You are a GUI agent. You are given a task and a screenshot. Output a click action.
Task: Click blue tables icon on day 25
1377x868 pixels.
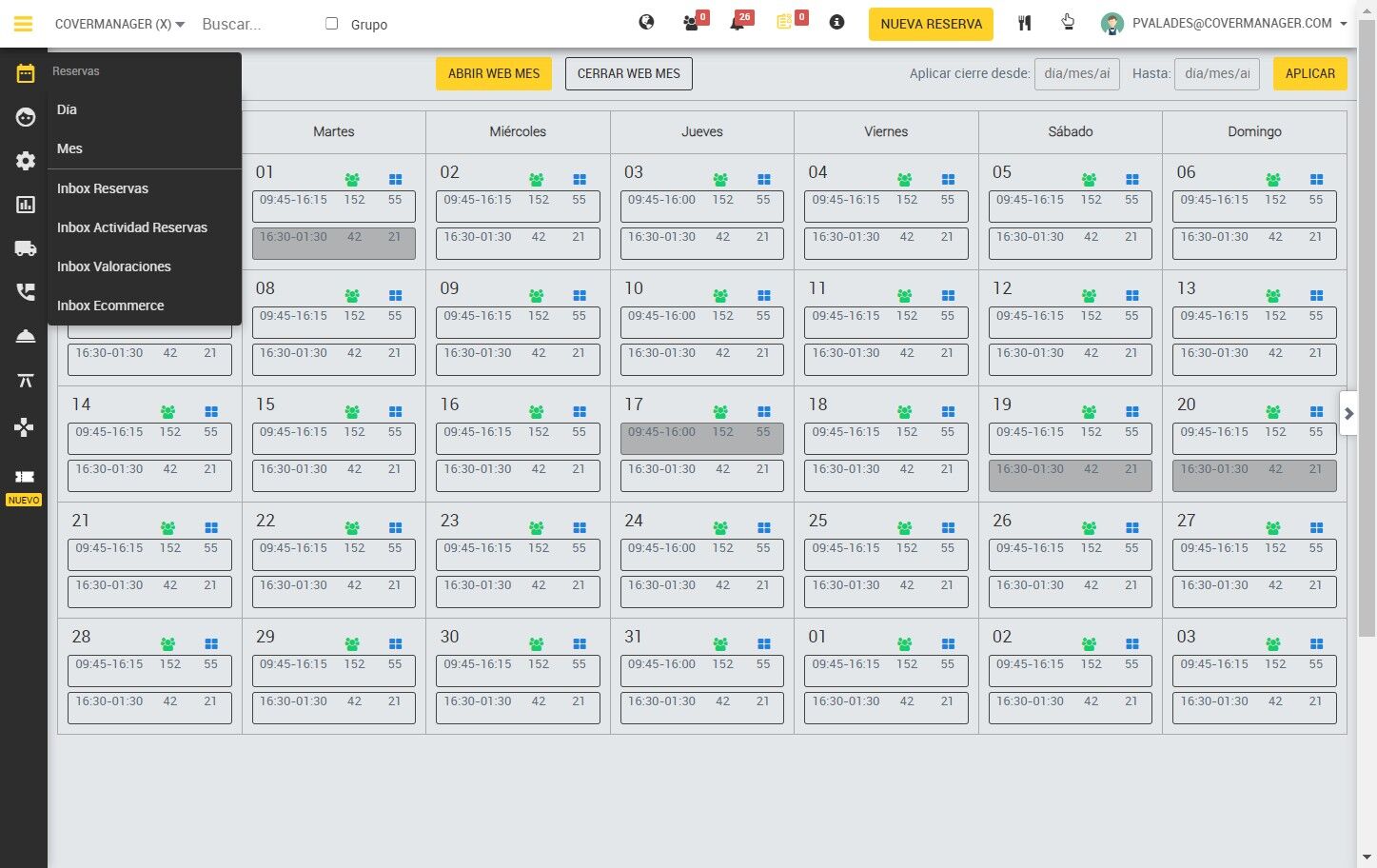click(x=948, y=528)
